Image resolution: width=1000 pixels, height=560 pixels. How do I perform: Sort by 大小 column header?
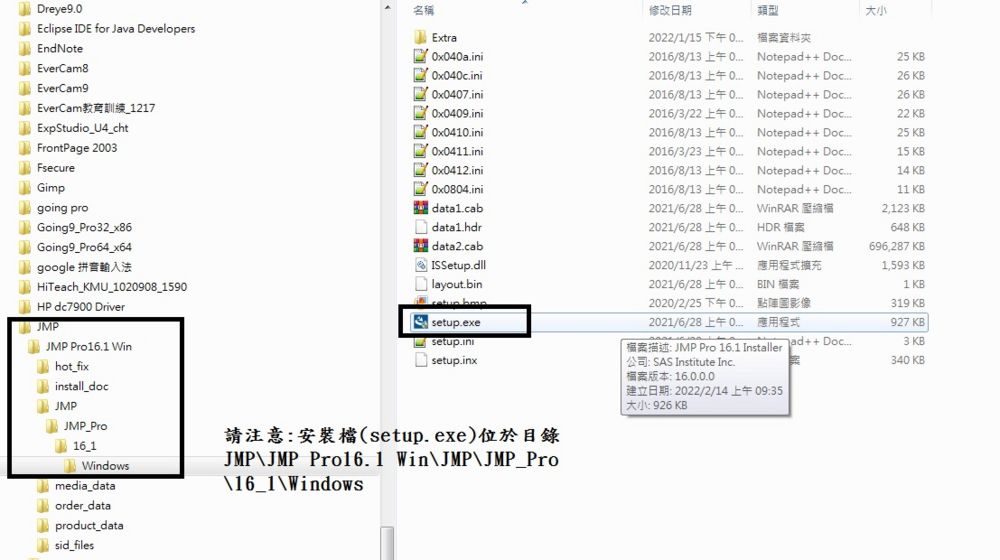pyautogui.click(x=876, y=10)
